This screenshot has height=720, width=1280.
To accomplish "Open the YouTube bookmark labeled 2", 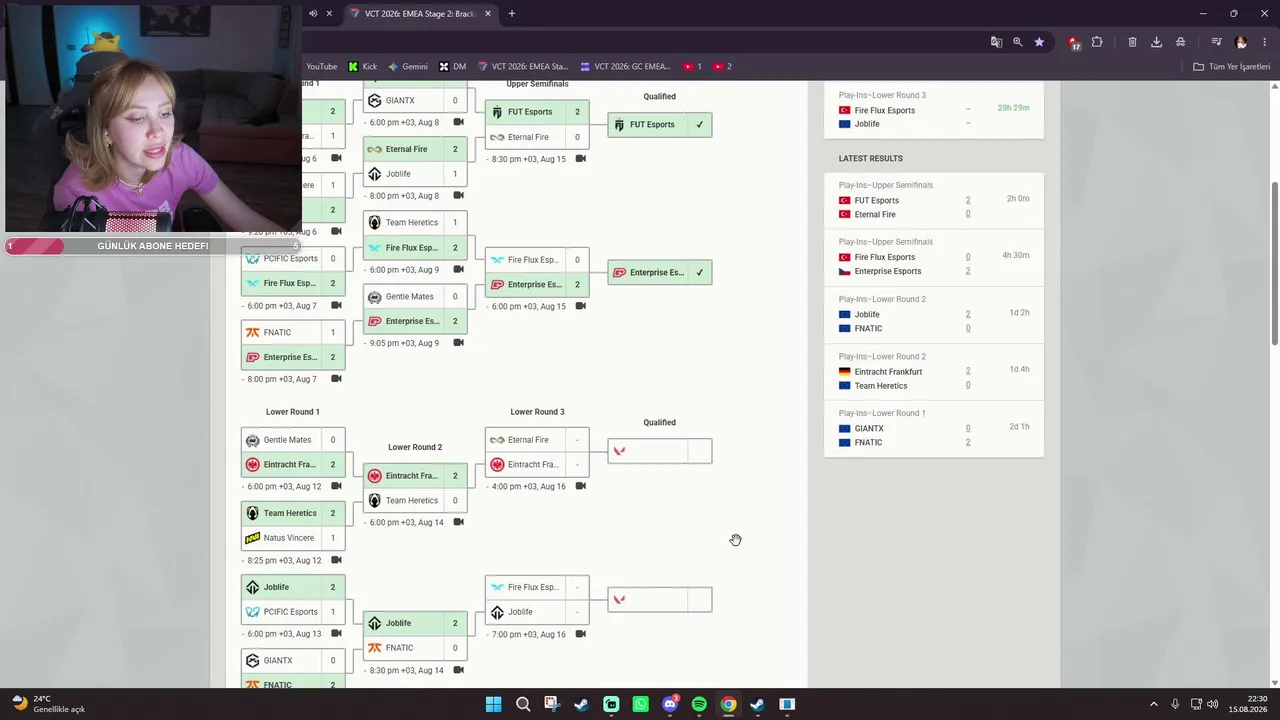I will pos(723,67).
